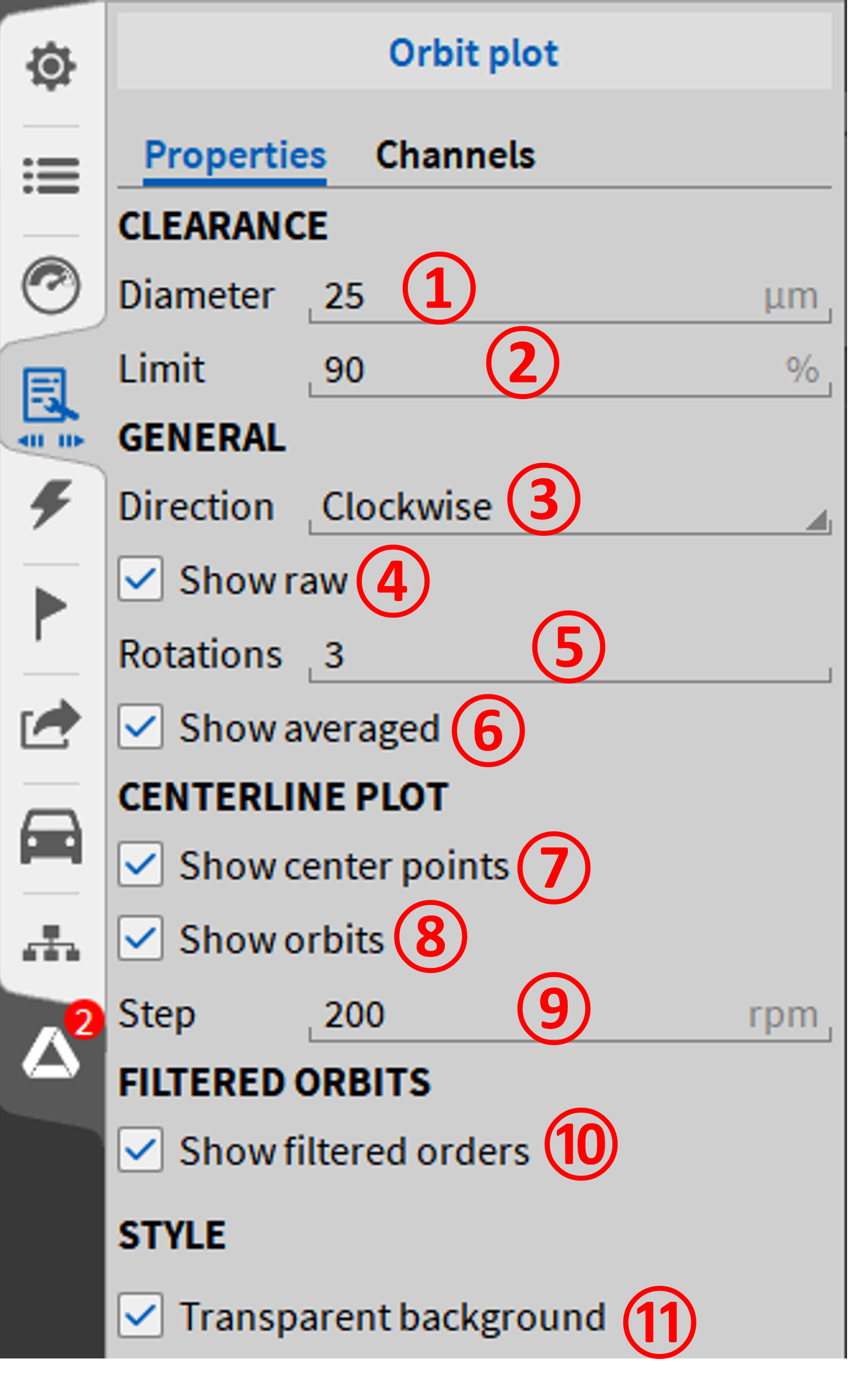Open the export share arrow icon
The height and width of the screenshot is (1400, 858).
[x=51, y=723]
